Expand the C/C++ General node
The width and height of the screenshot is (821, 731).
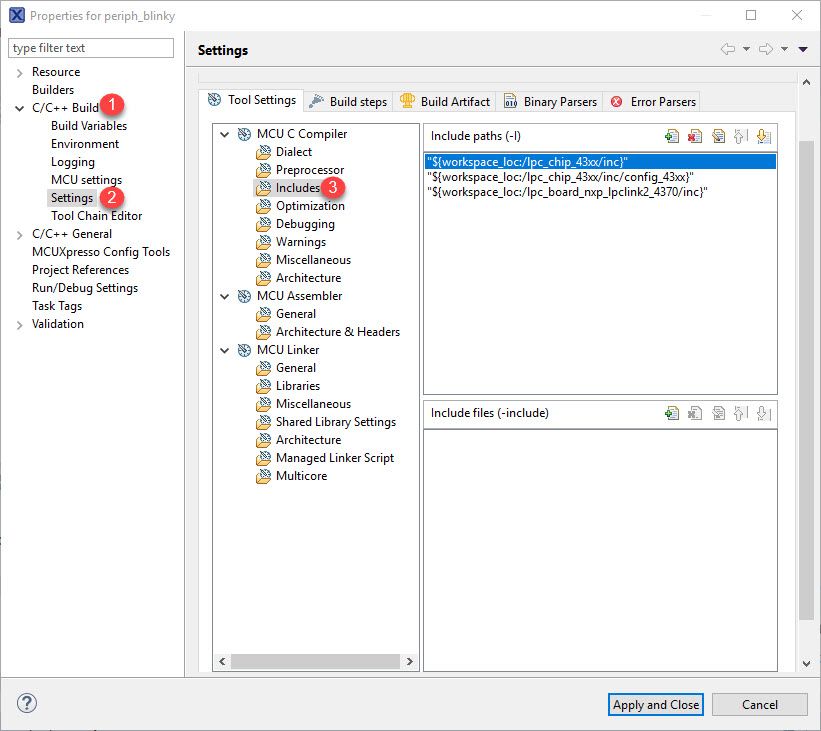pyautogui.click(x=19, y=235)
